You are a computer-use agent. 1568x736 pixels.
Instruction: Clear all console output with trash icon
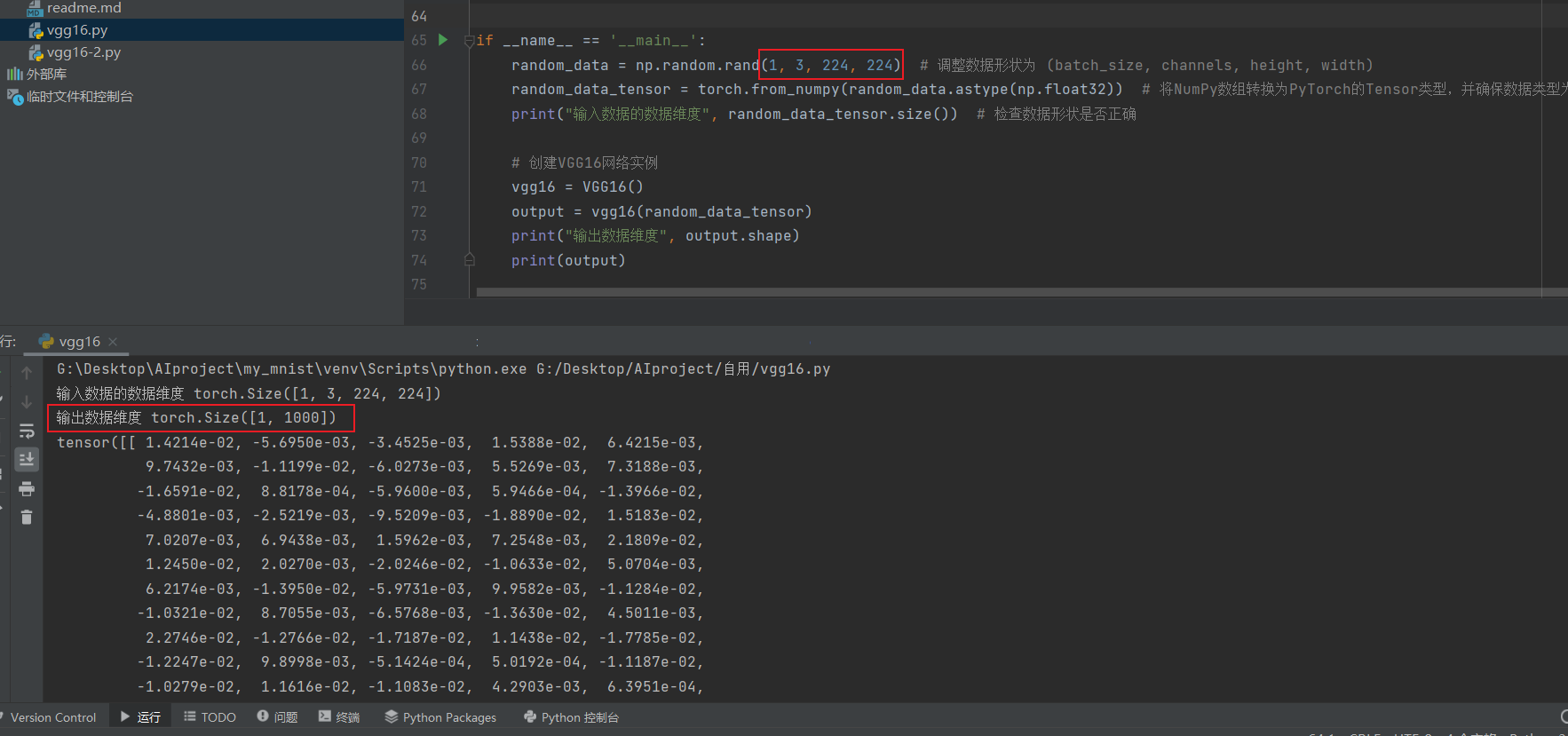[x=27, y=517]
